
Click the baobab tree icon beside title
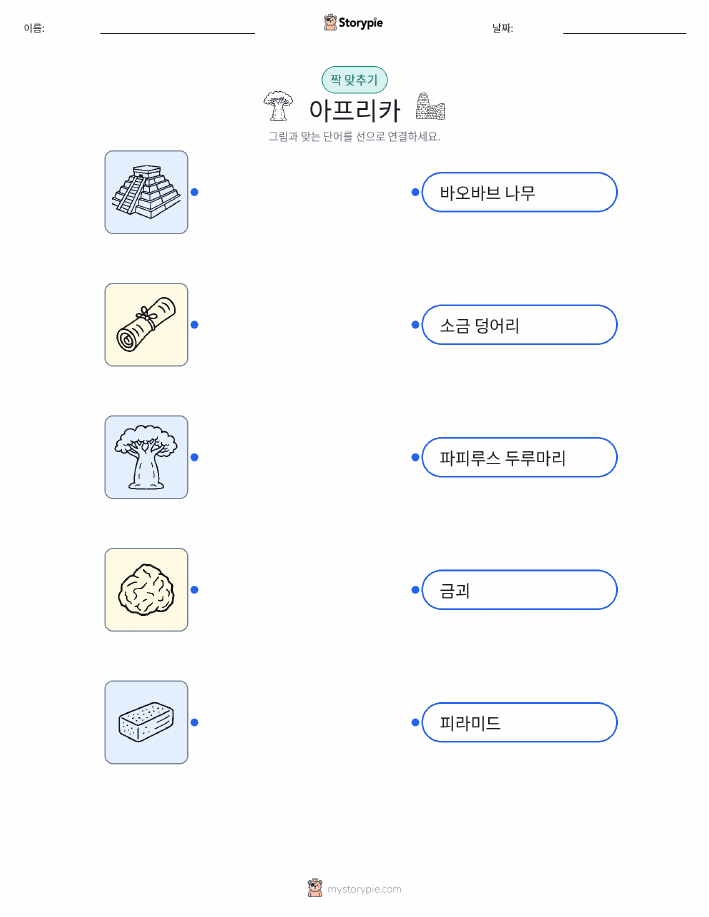pos(278,106)
